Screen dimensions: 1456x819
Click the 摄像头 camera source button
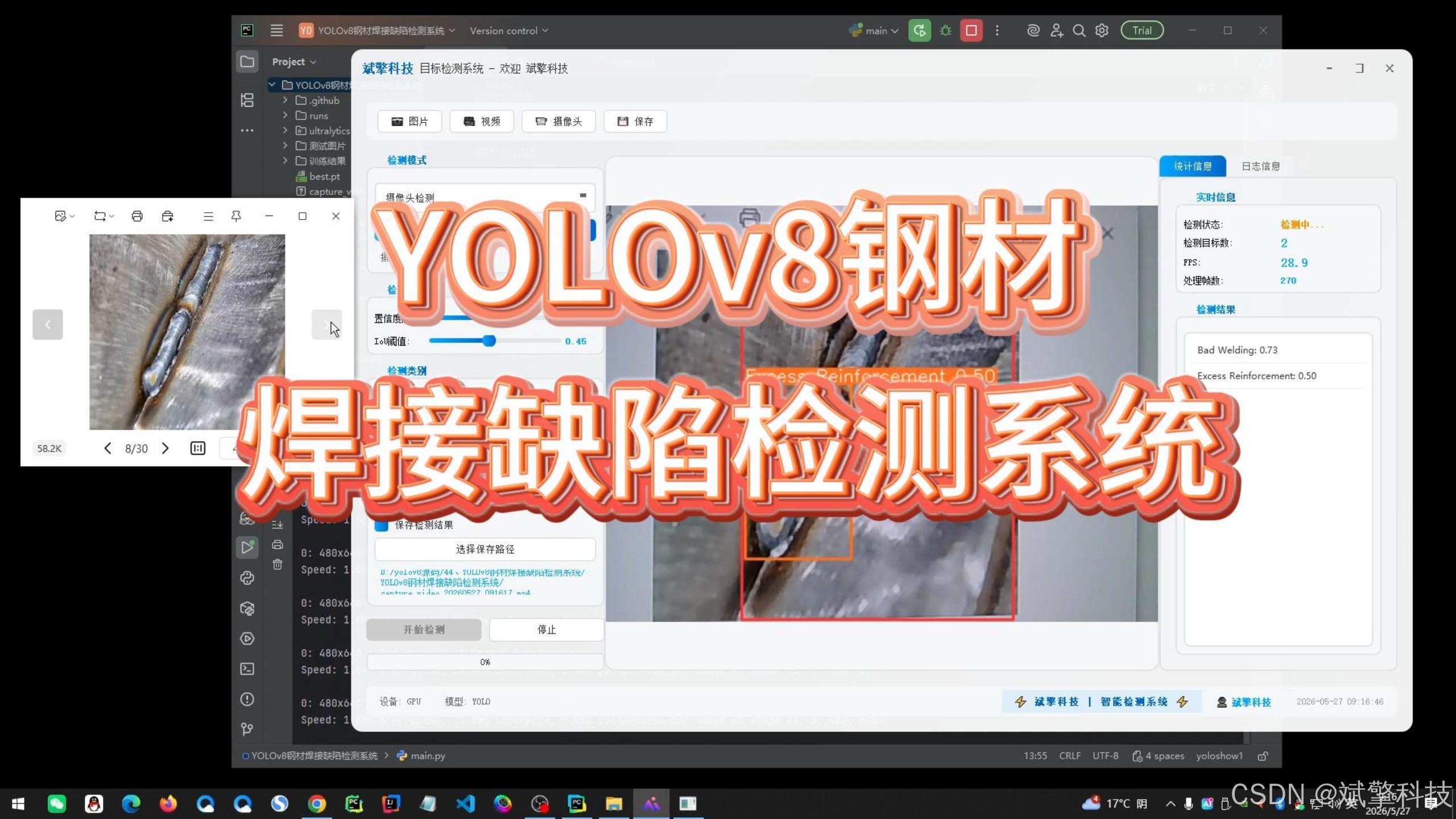(559, 121)
